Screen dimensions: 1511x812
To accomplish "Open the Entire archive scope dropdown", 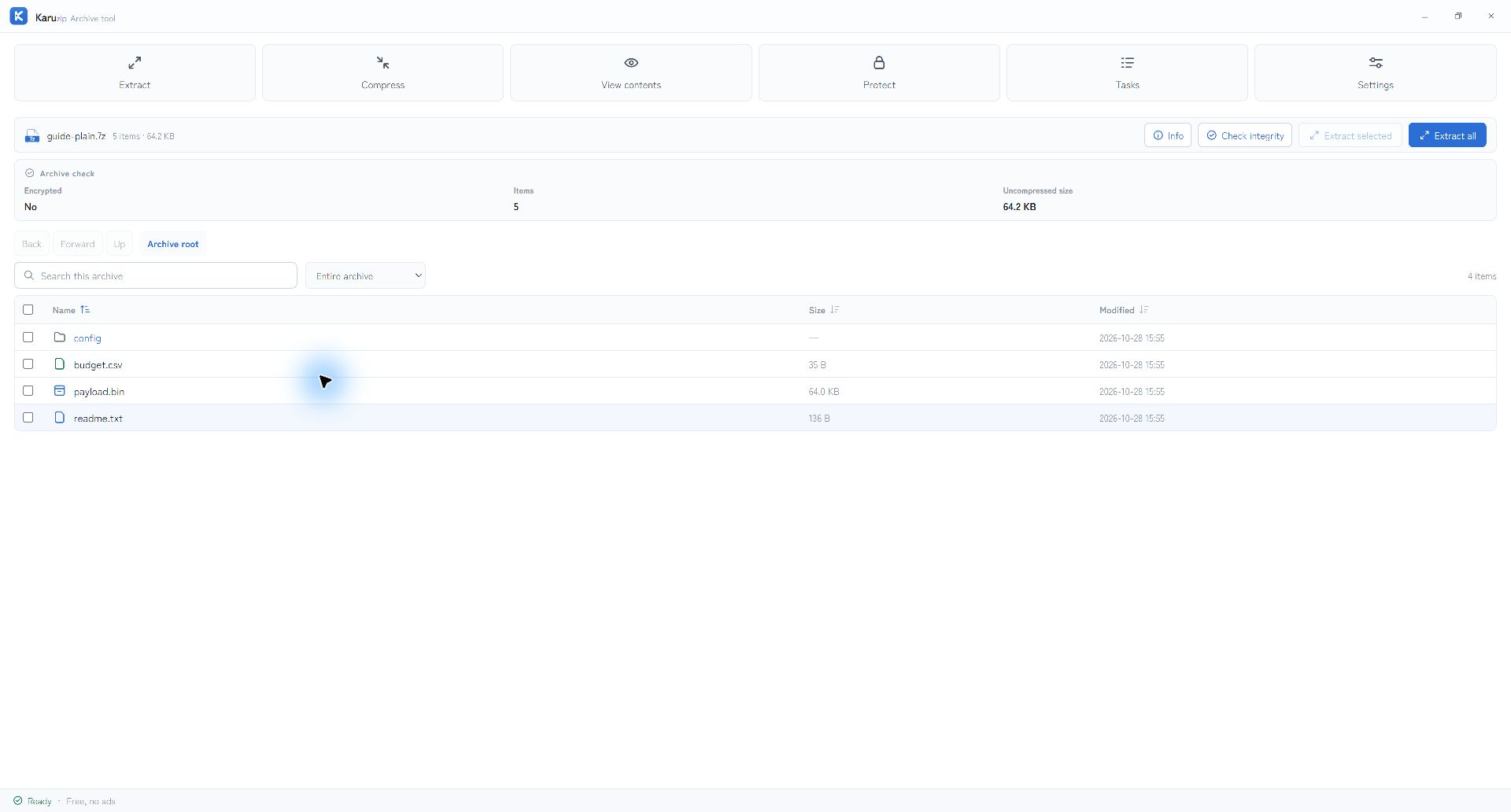I will [x=365, y=276].
